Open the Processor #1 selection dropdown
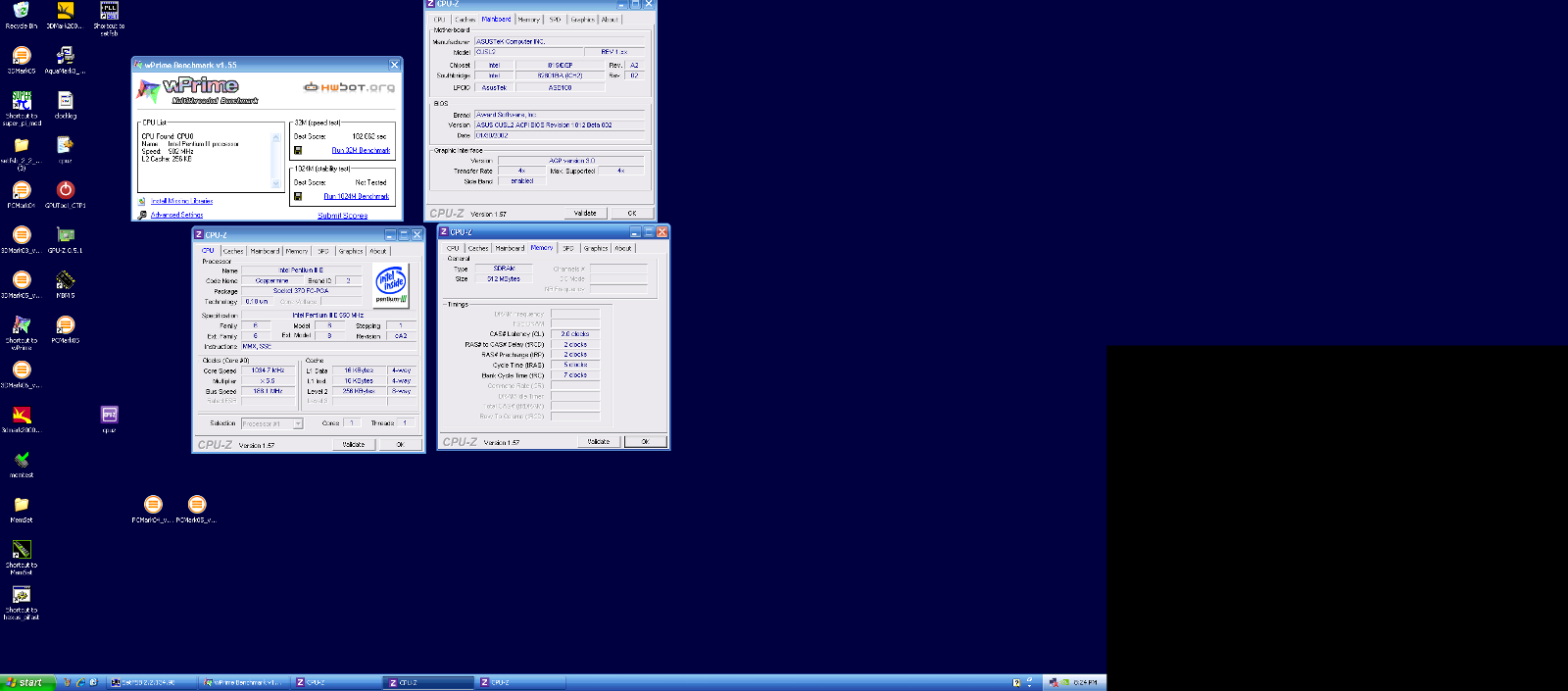 pyautogui.click(x=298, y=423)
